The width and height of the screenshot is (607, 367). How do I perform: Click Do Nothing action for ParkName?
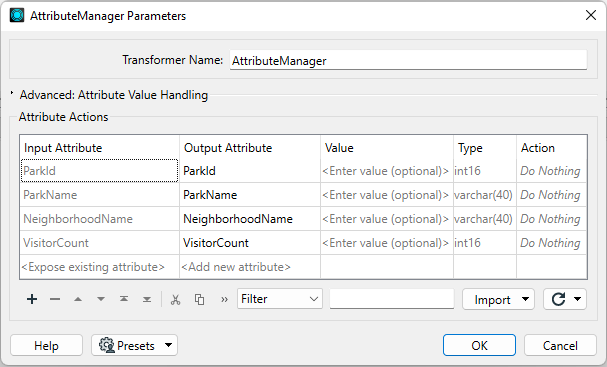coord(552,195)
